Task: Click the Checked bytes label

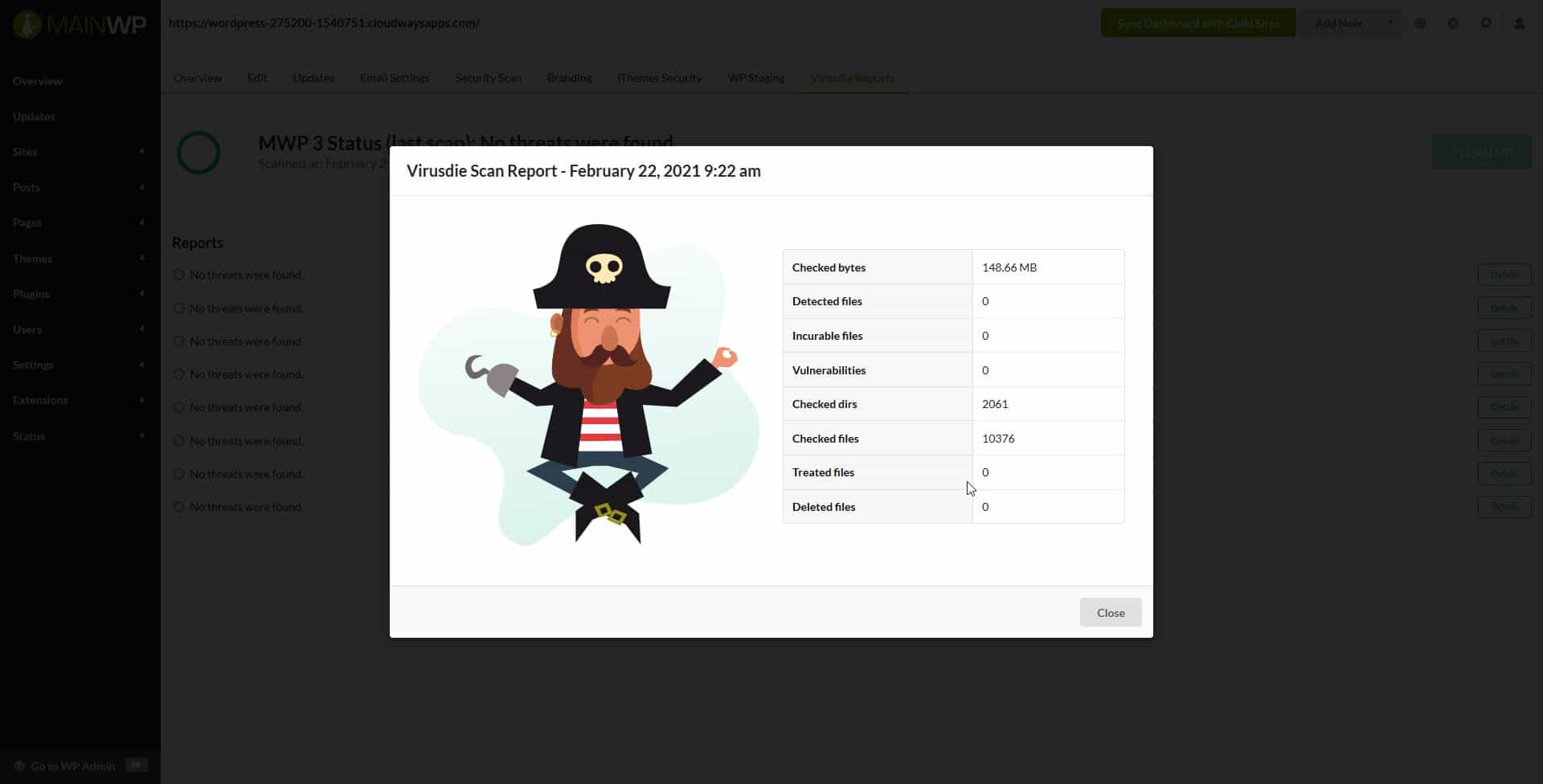Action: click(829, 267)
